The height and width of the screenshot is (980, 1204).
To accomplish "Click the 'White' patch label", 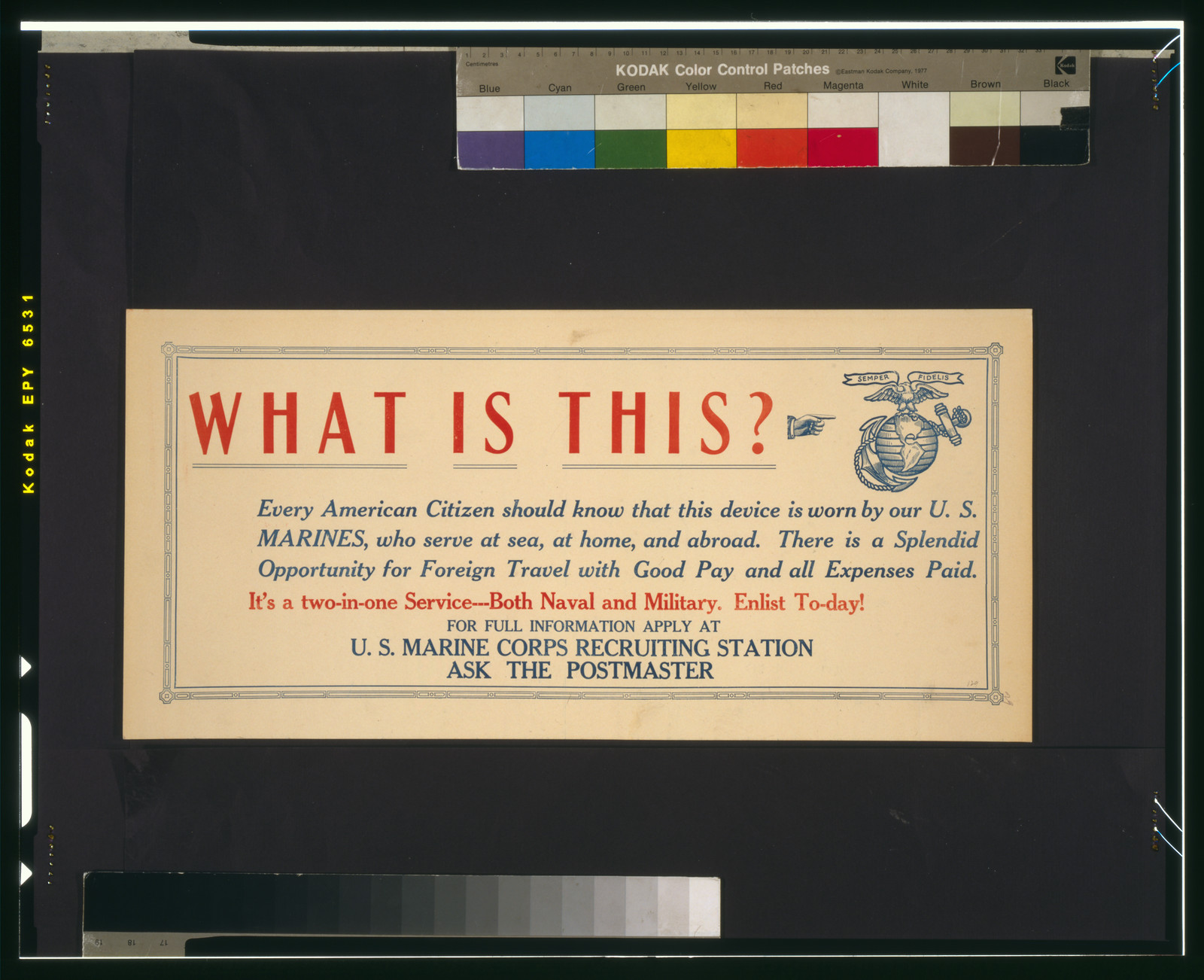I will tap(915, 84).
